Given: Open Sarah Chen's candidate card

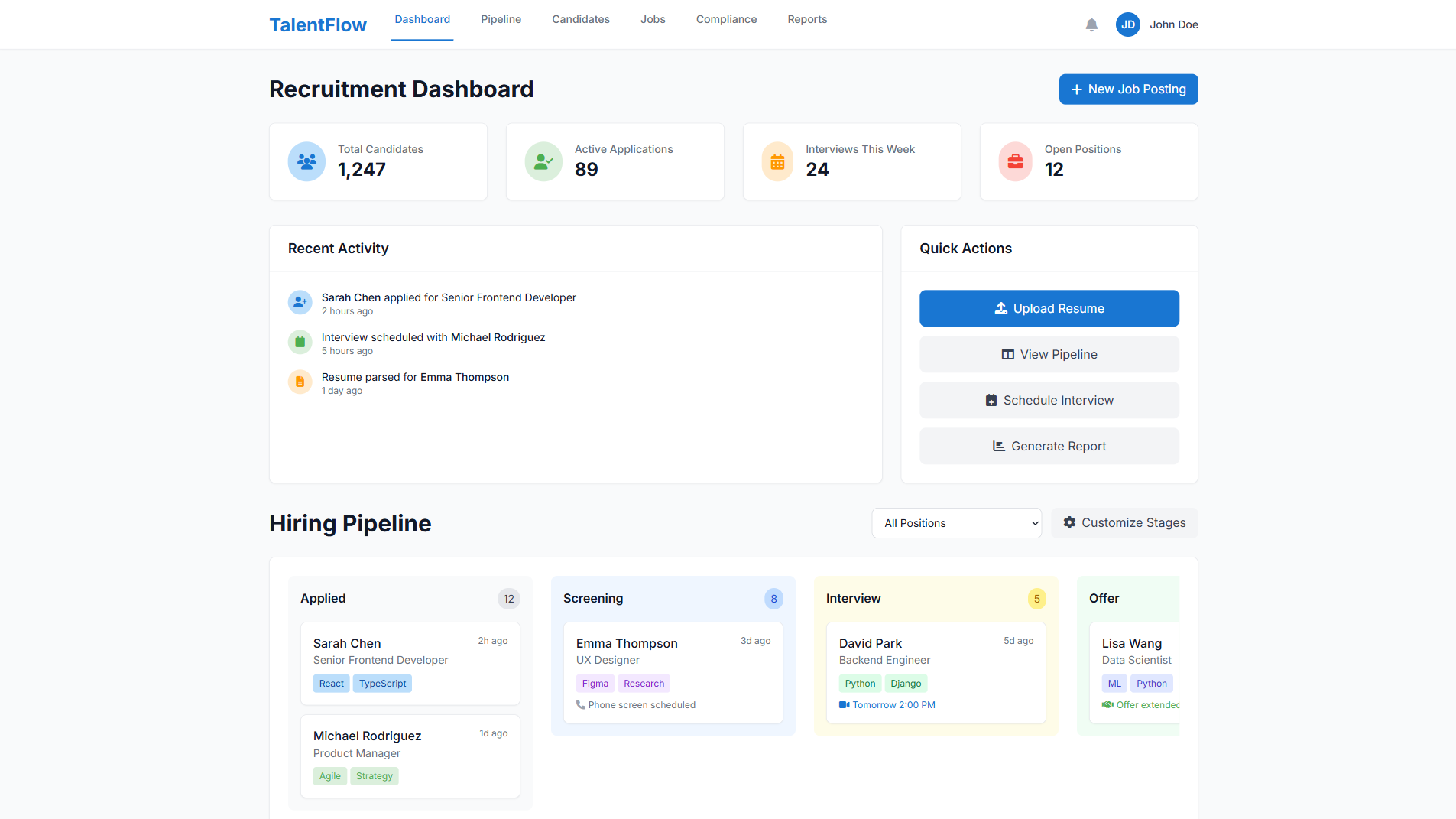Looking at the screenshot, I should coord(410,663).
